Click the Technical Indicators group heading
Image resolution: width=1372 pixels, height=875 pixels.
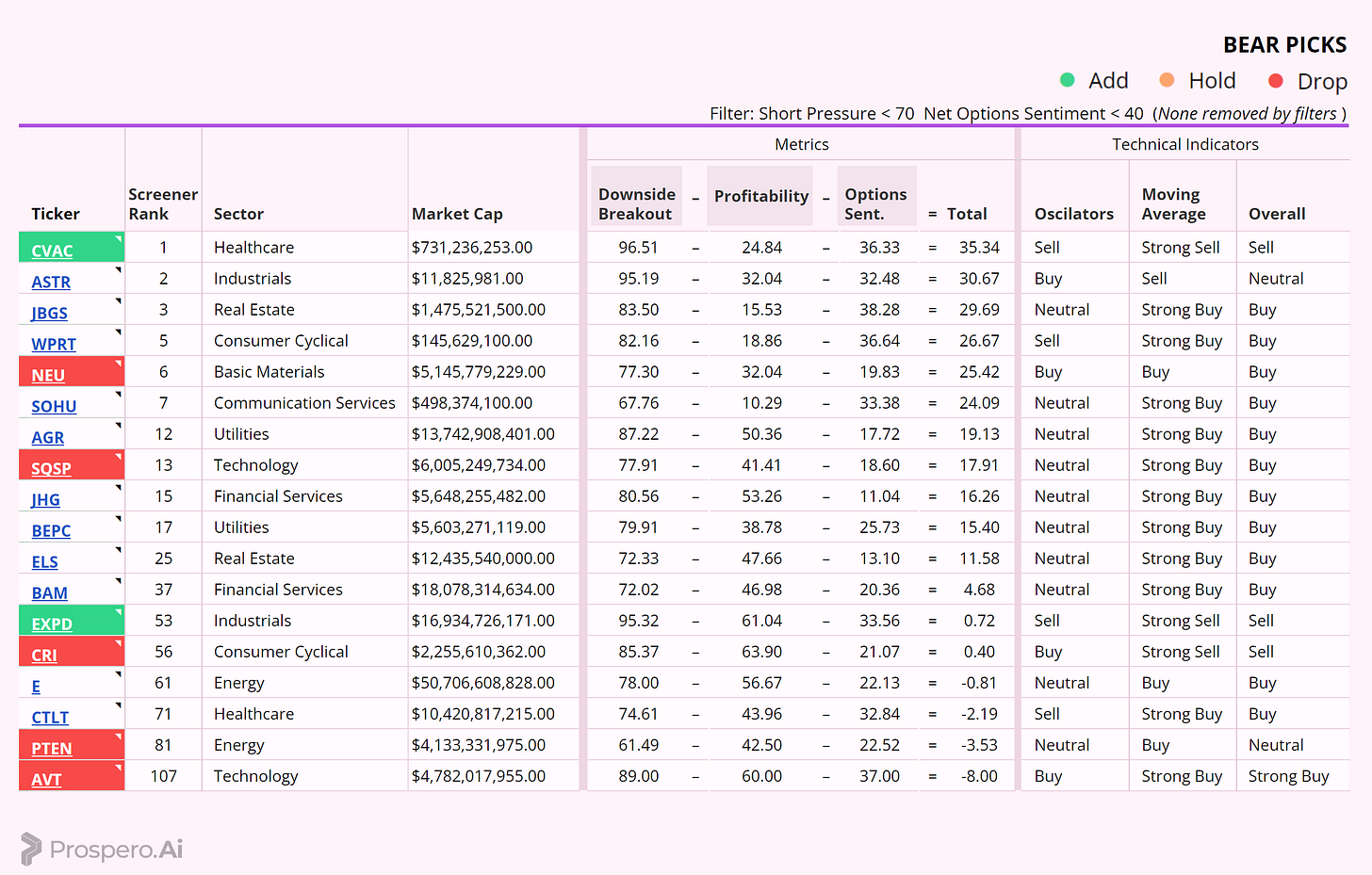coord(1185,144)
